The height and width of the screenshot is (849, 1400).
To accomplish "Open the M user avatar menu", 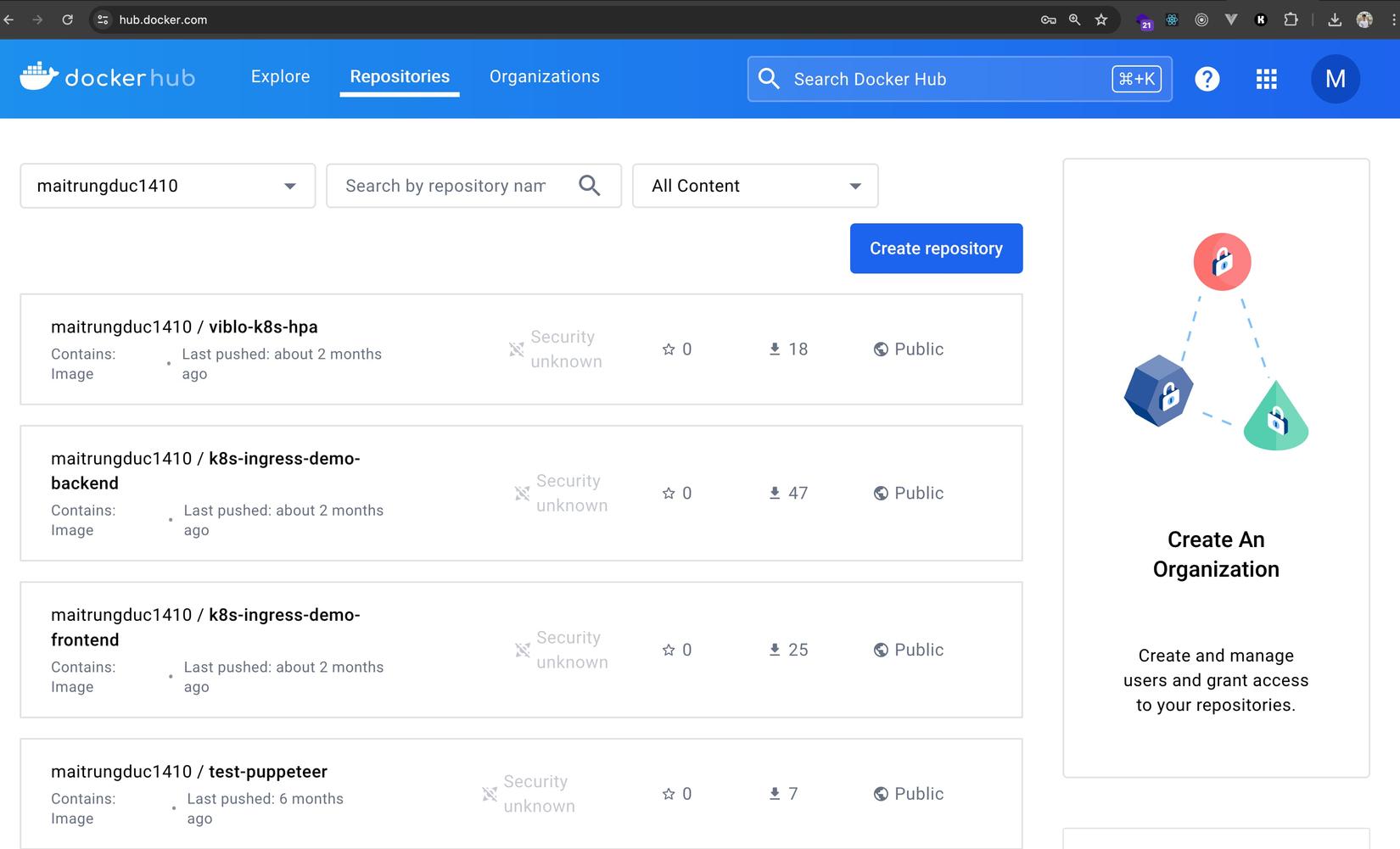I will 1336,79.
